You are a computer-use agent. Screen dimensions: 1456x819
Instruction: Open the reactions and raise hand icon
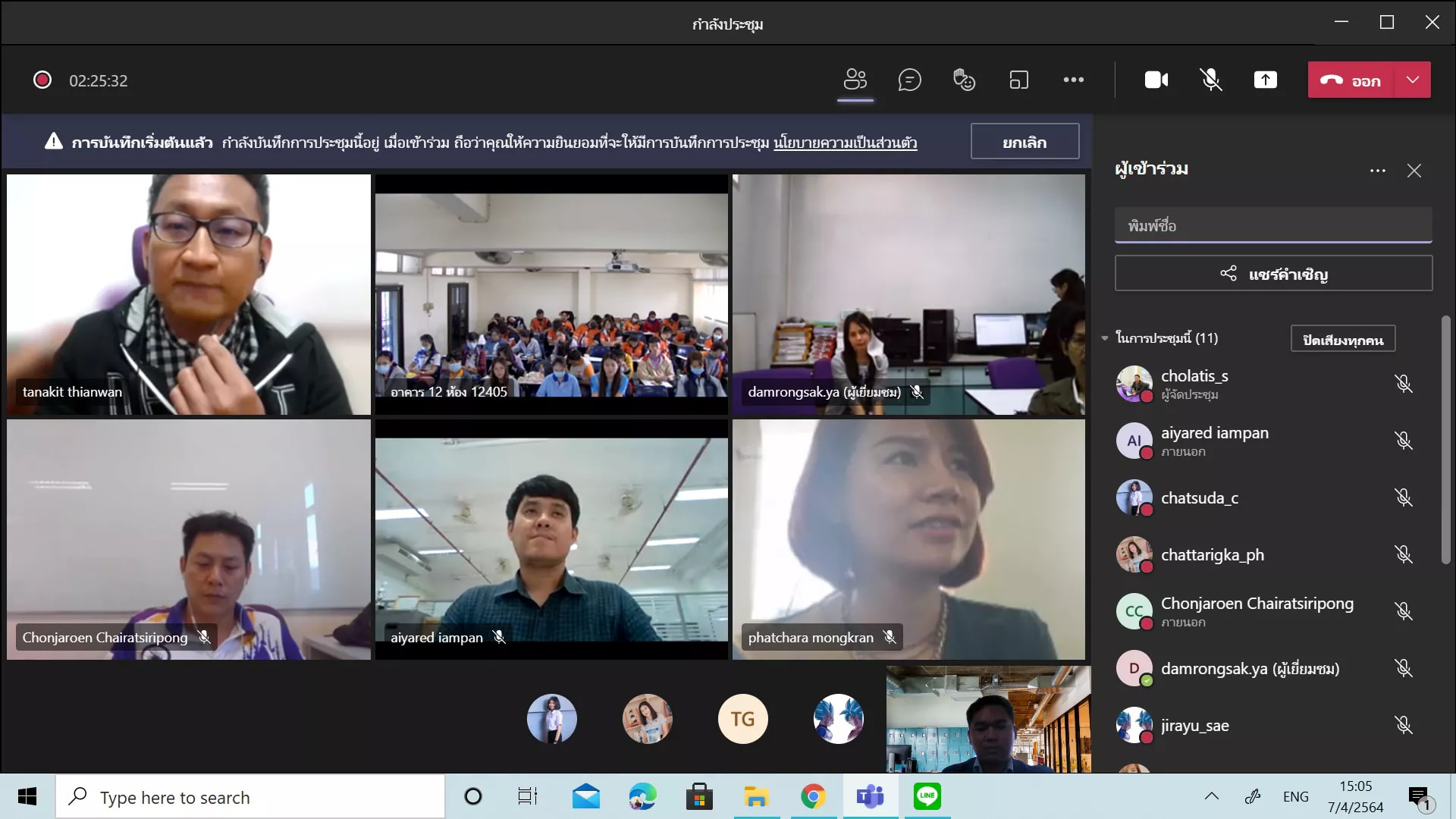coord(964,80)
